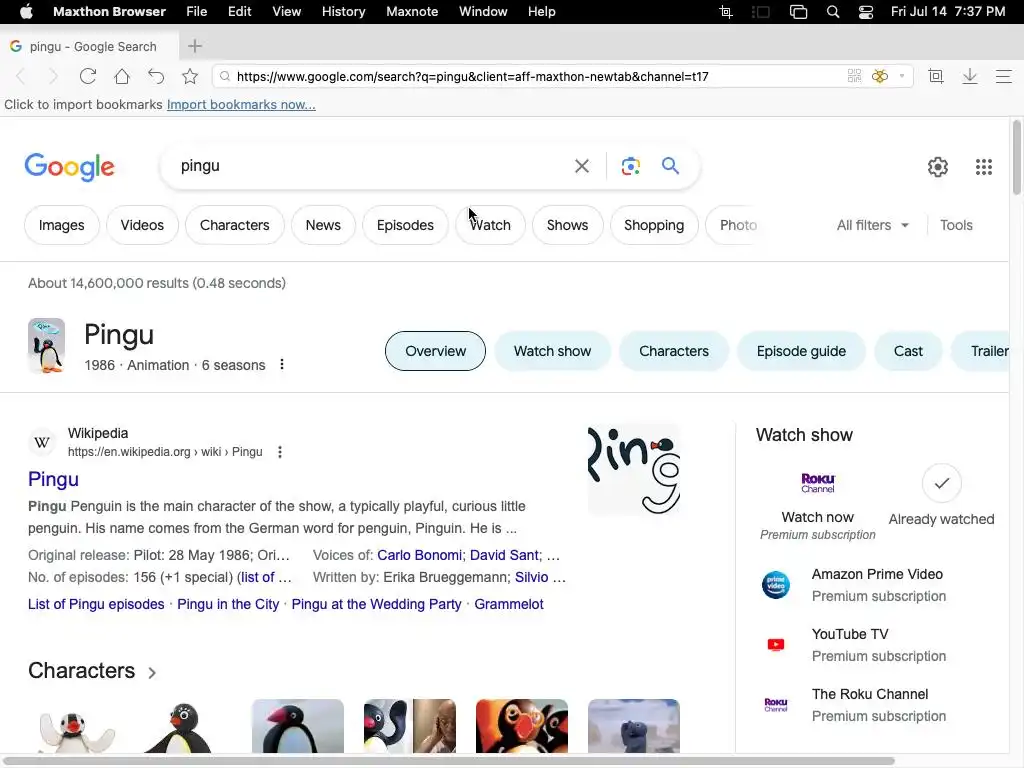Go to the browser home page icon
Screen dimensions: 1024x768
coord(122,76)
